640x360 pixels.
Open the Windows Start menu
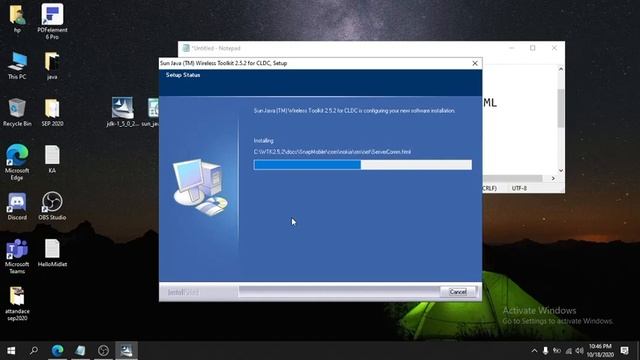click(11, 350)
